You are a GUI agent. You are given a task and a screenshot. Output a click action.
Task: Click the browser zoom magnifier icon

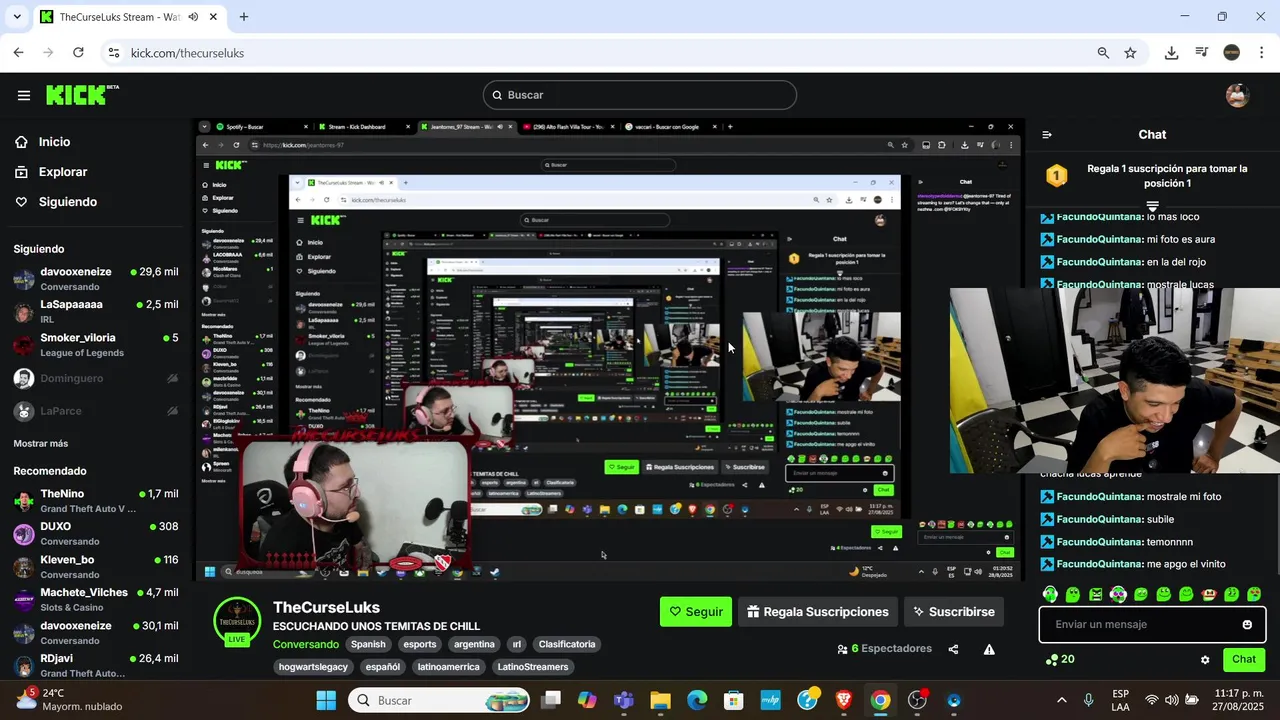coord(1103,53)
